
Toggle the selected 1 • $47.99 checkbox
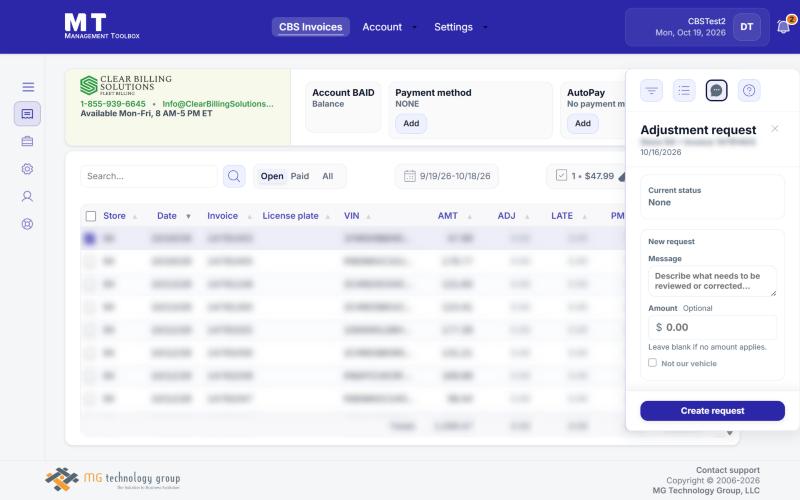(x=561, y=176)
